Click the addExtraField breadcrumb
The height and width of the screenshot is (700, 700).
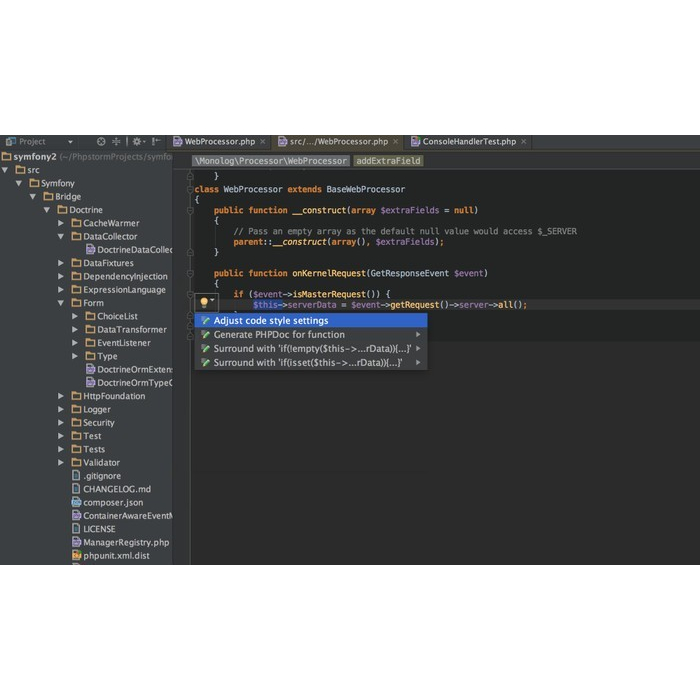coord(388,160)
